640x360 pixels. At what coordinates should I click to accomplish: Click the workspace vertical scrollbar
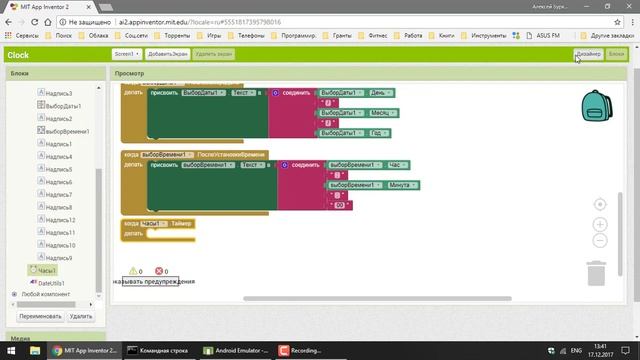620,234
